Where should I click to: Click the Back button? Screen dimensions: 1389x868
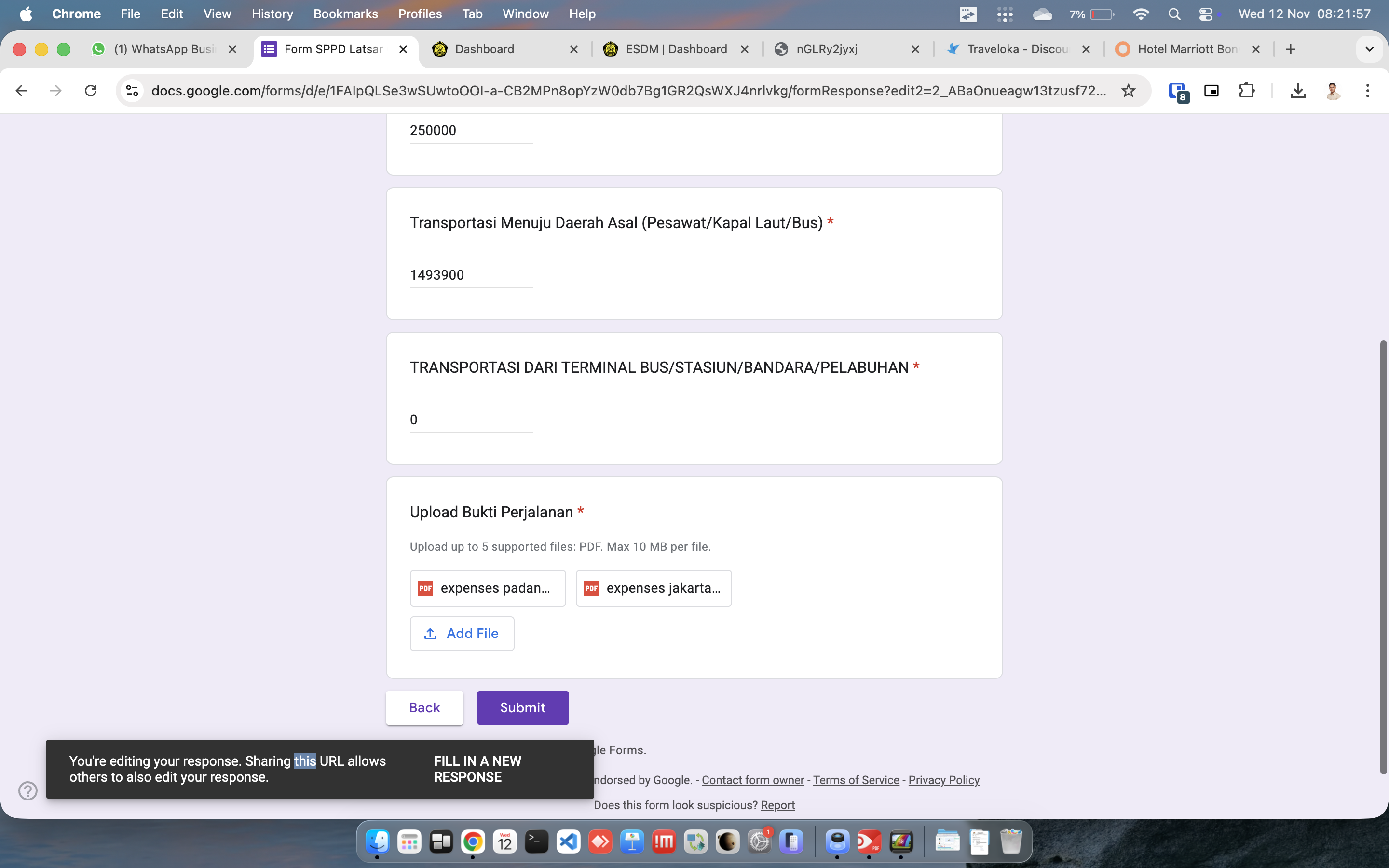click(x=424, y=707)
